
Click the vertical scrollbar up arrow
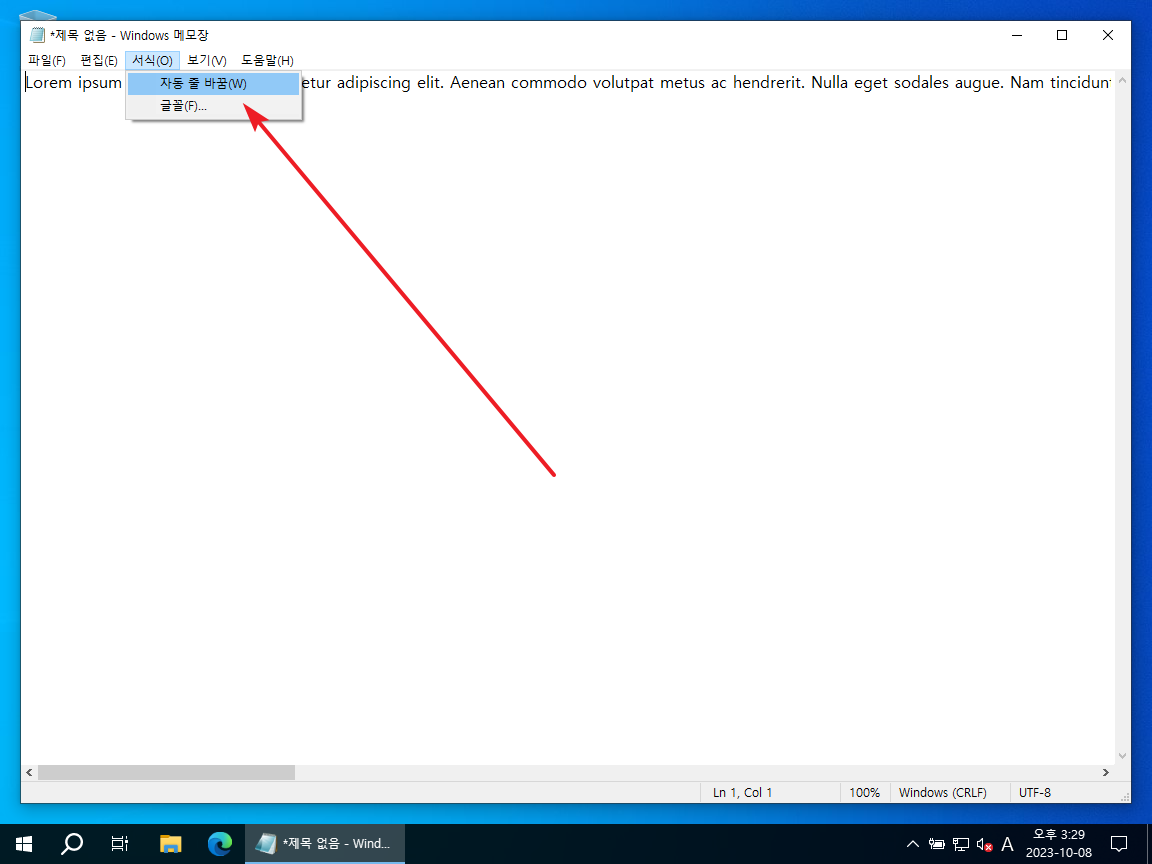[x=1122, y=81]
